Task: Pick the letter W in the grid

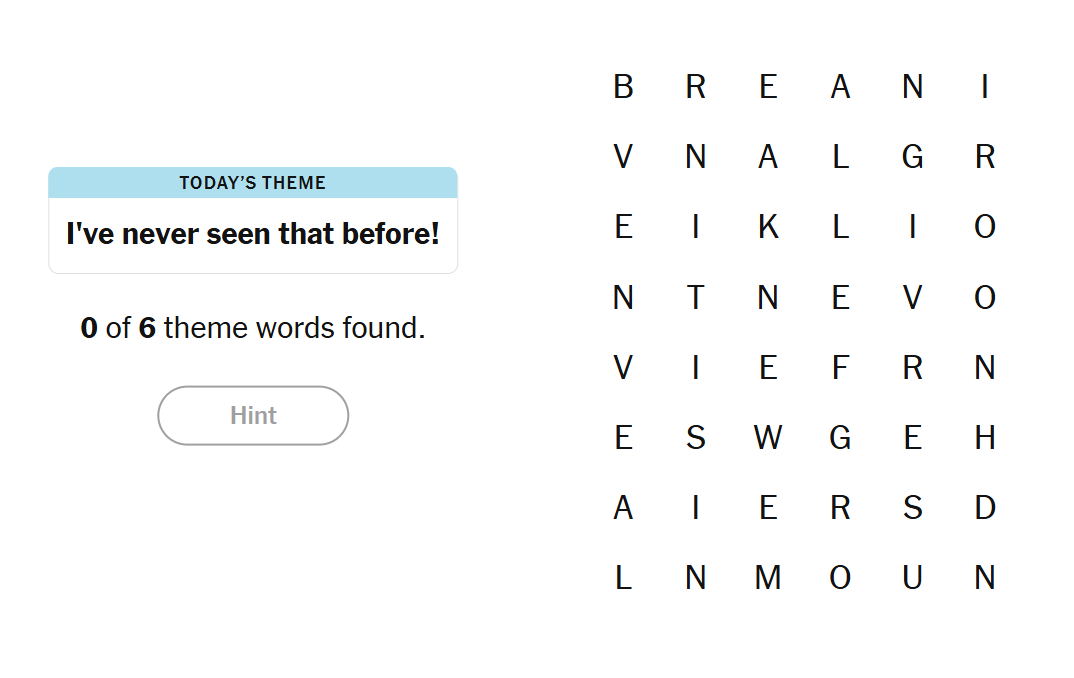Action: tap(767, 438)
